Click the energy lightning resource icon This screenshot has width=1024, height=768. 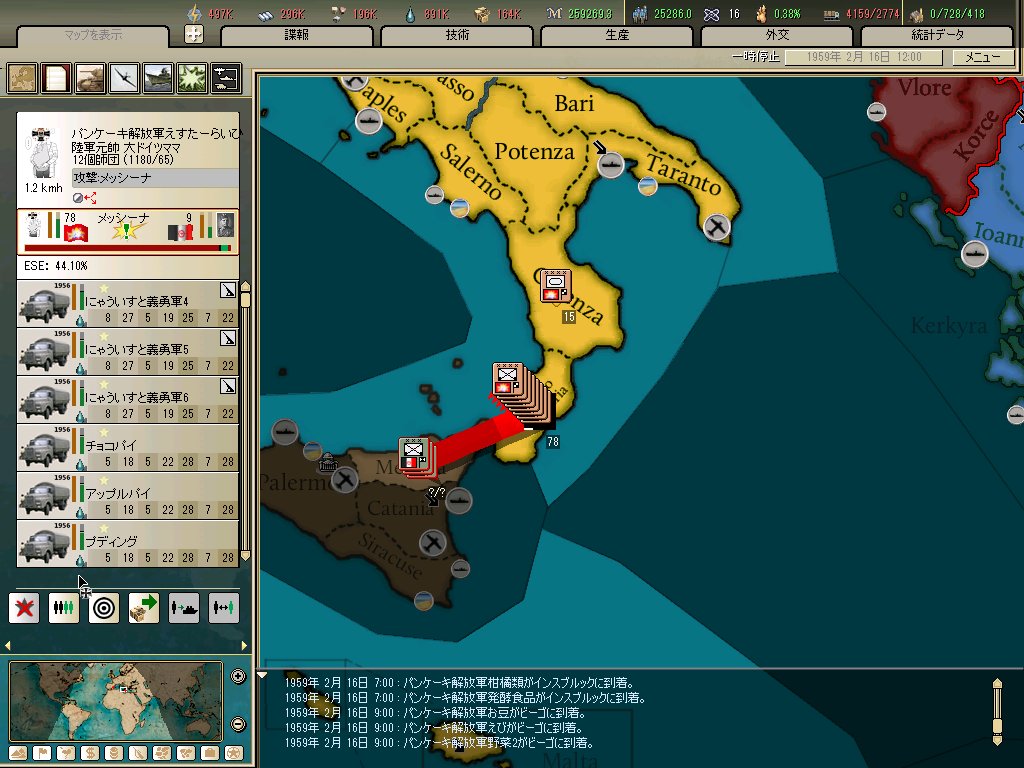click(x=195, y=13)
